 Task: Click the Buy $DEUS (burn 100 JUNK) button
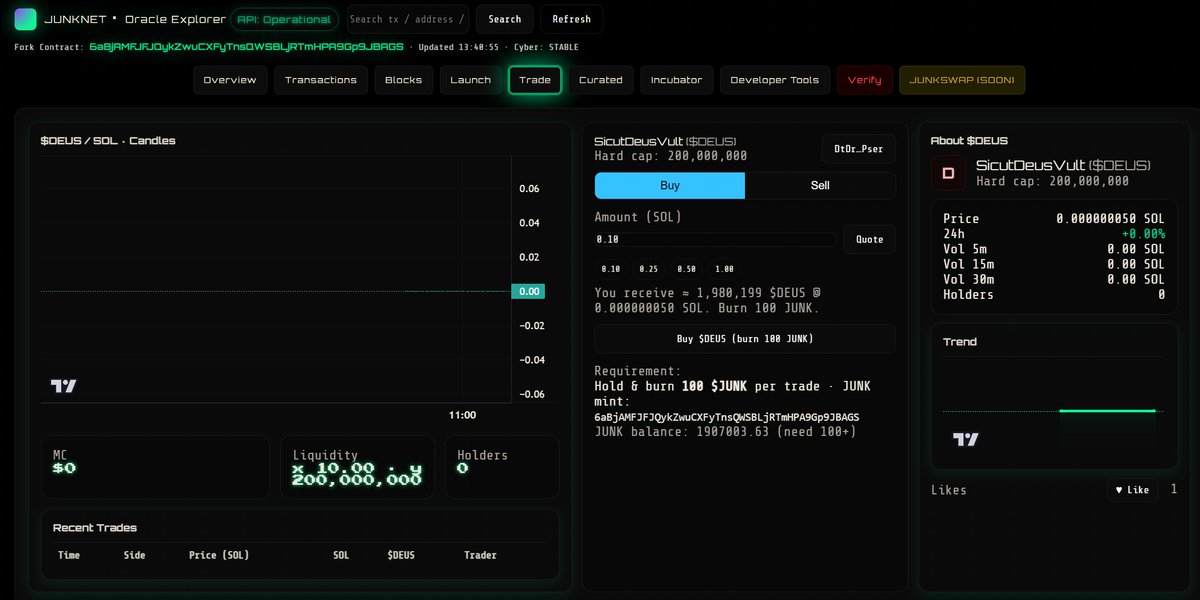click(x=744, y=338)
